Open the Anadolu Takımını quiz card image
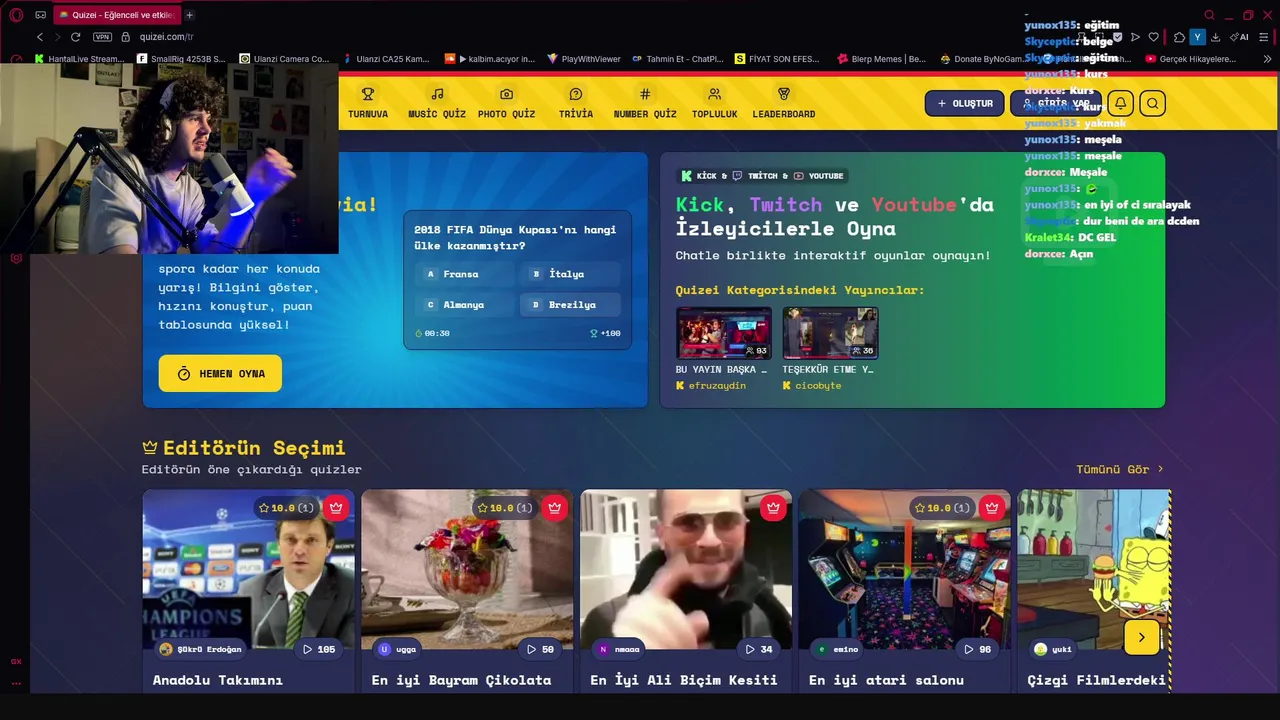 248,570
